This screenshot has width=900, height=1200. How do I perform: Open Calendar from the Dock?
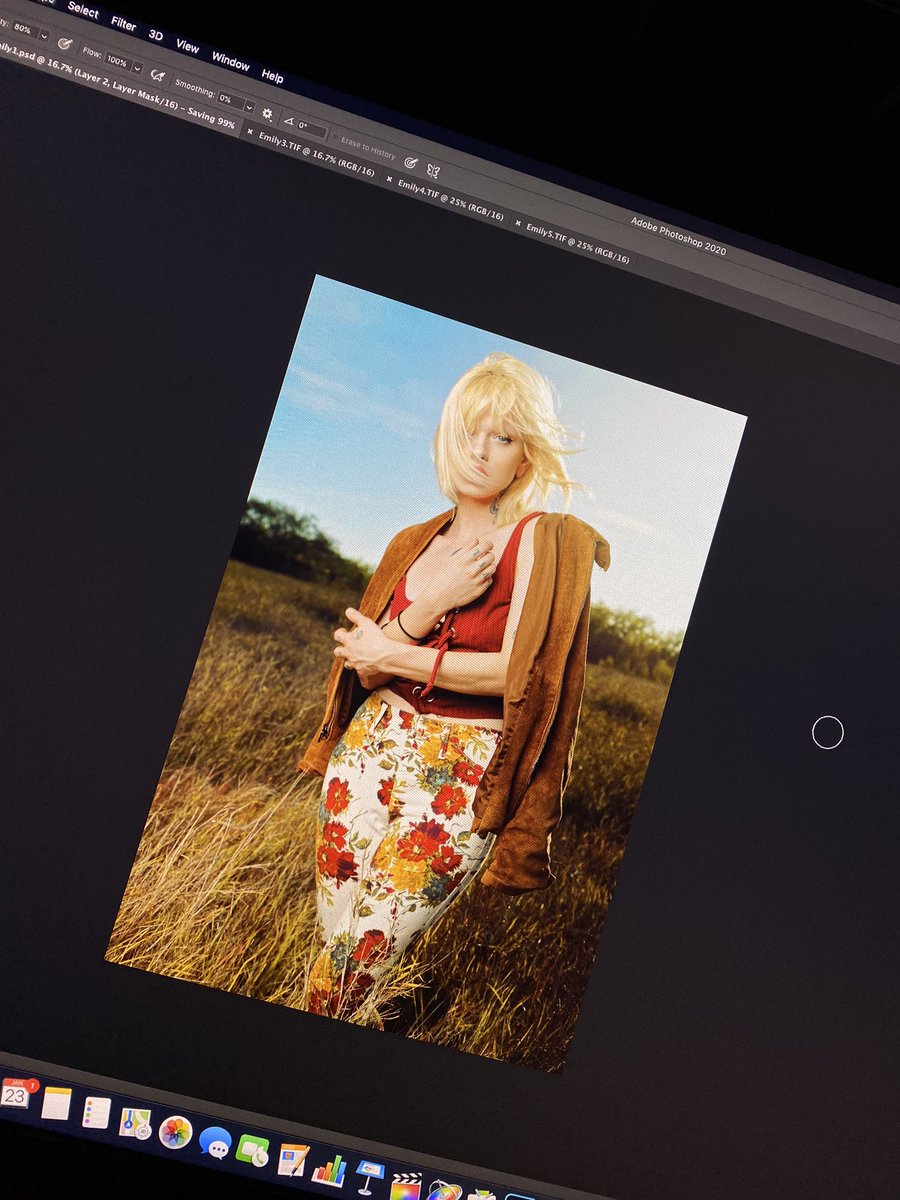[17, 1094]
